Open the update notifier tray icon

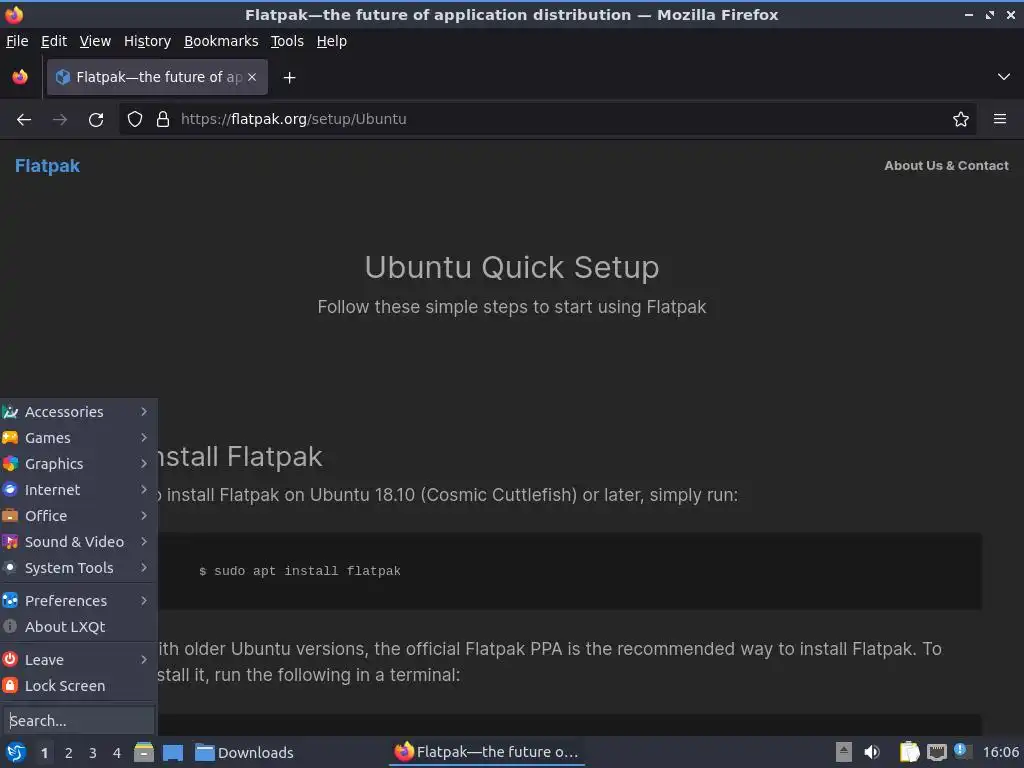coord(962,751)
